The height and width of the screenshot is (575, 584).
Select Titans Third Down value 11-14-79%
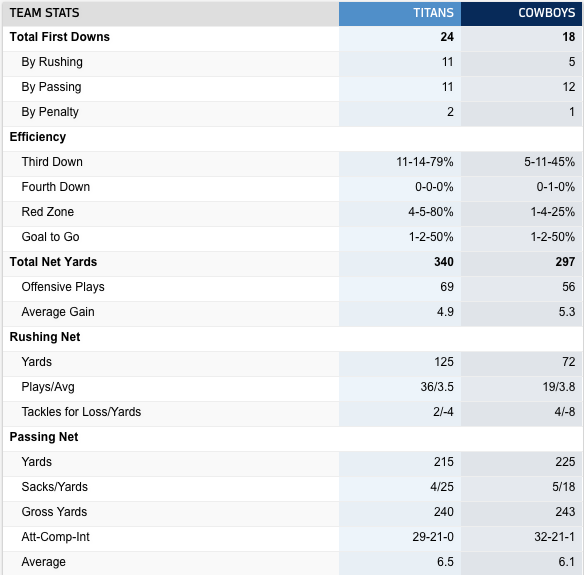tap(425, 162)
